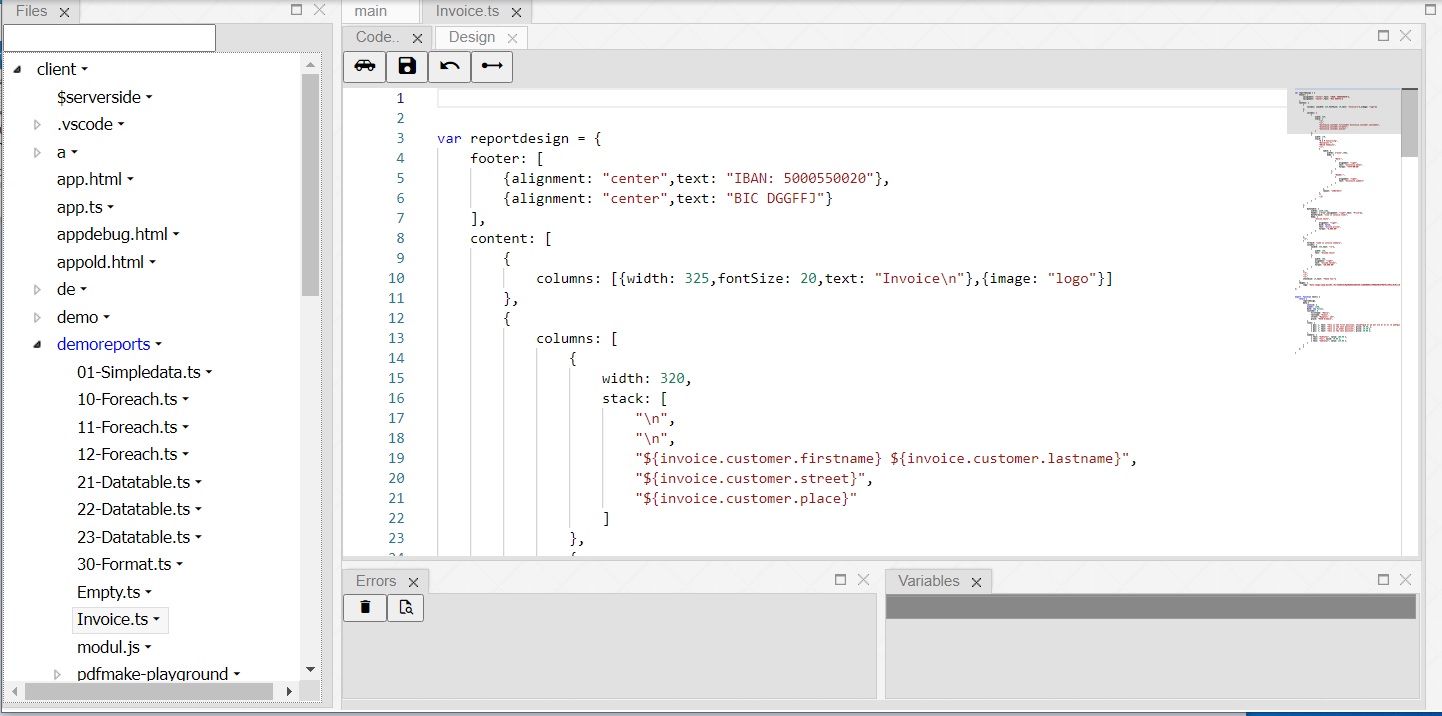The width and height of the screenshot is (1442, 716).
Task: Run the report with the car icon
Action: (364, 66)
